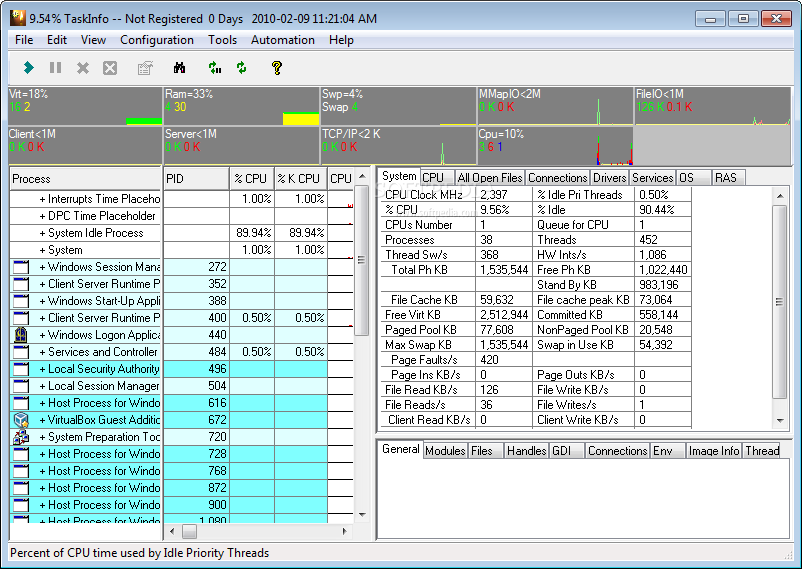This screenshot has width=802, height=569.
Task: Click the Vrt=18% graph panel
Action: point(85,106)
